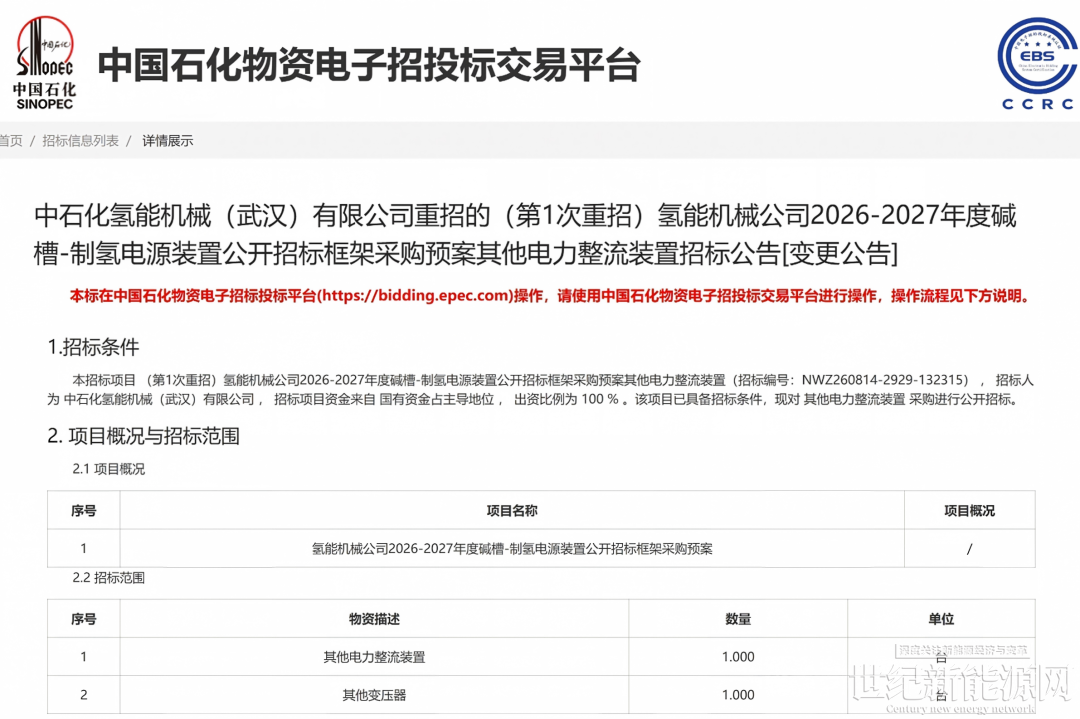This screenshot has height=719, width=1080.
Task: Go to 招标信息列表 breadcrumb
Action: click(81, 140)
